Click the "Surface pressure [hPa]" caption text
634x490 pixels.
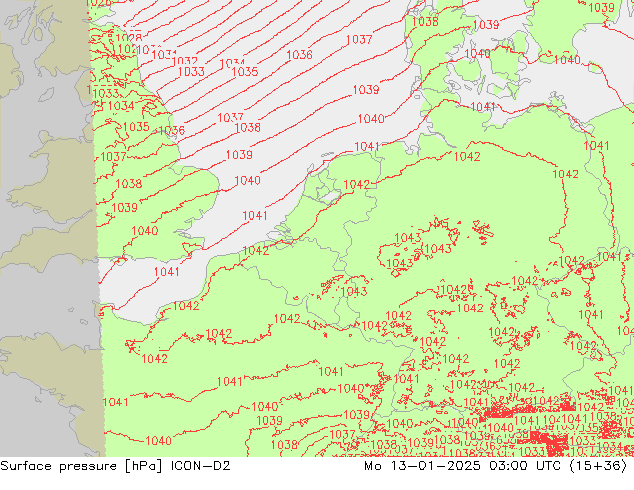click(83, 466)
